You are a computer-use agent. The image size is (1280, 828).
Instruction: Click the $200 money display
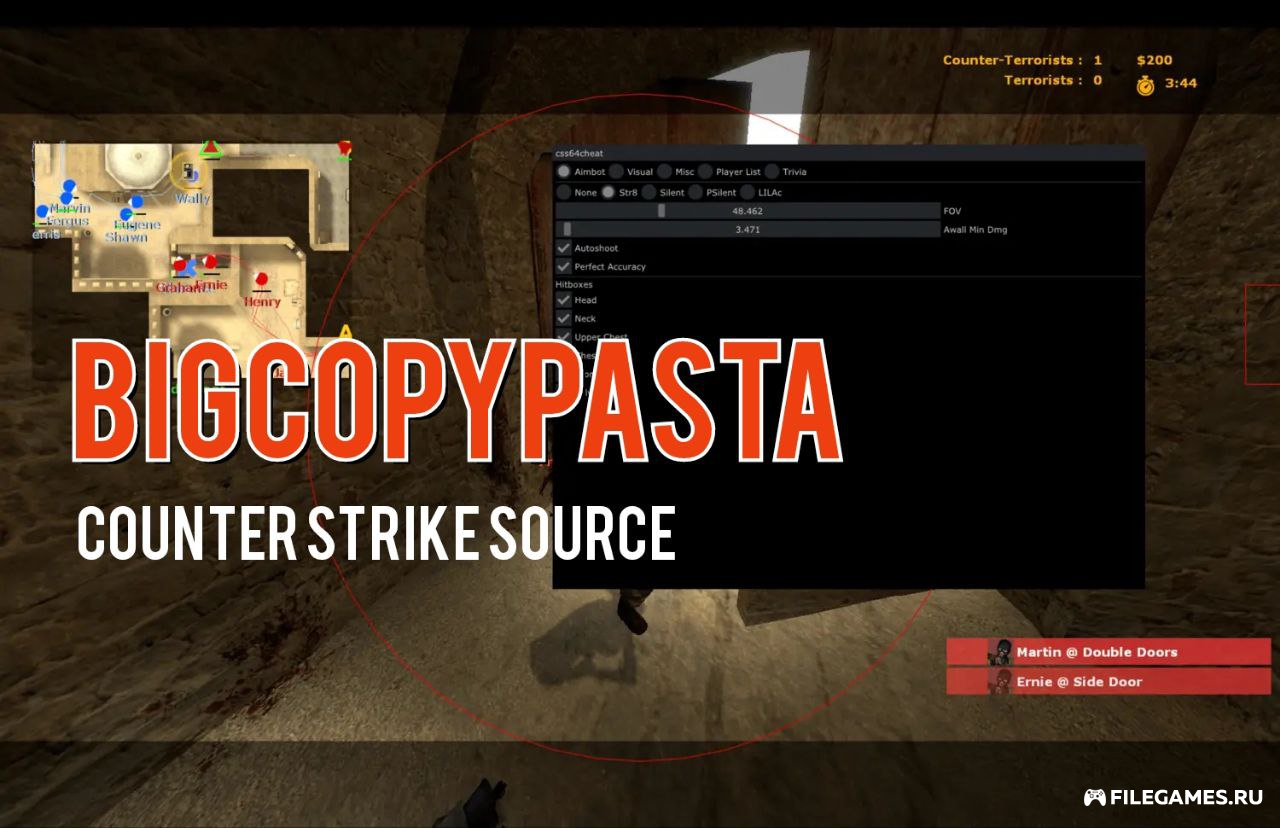[1154, 60]
